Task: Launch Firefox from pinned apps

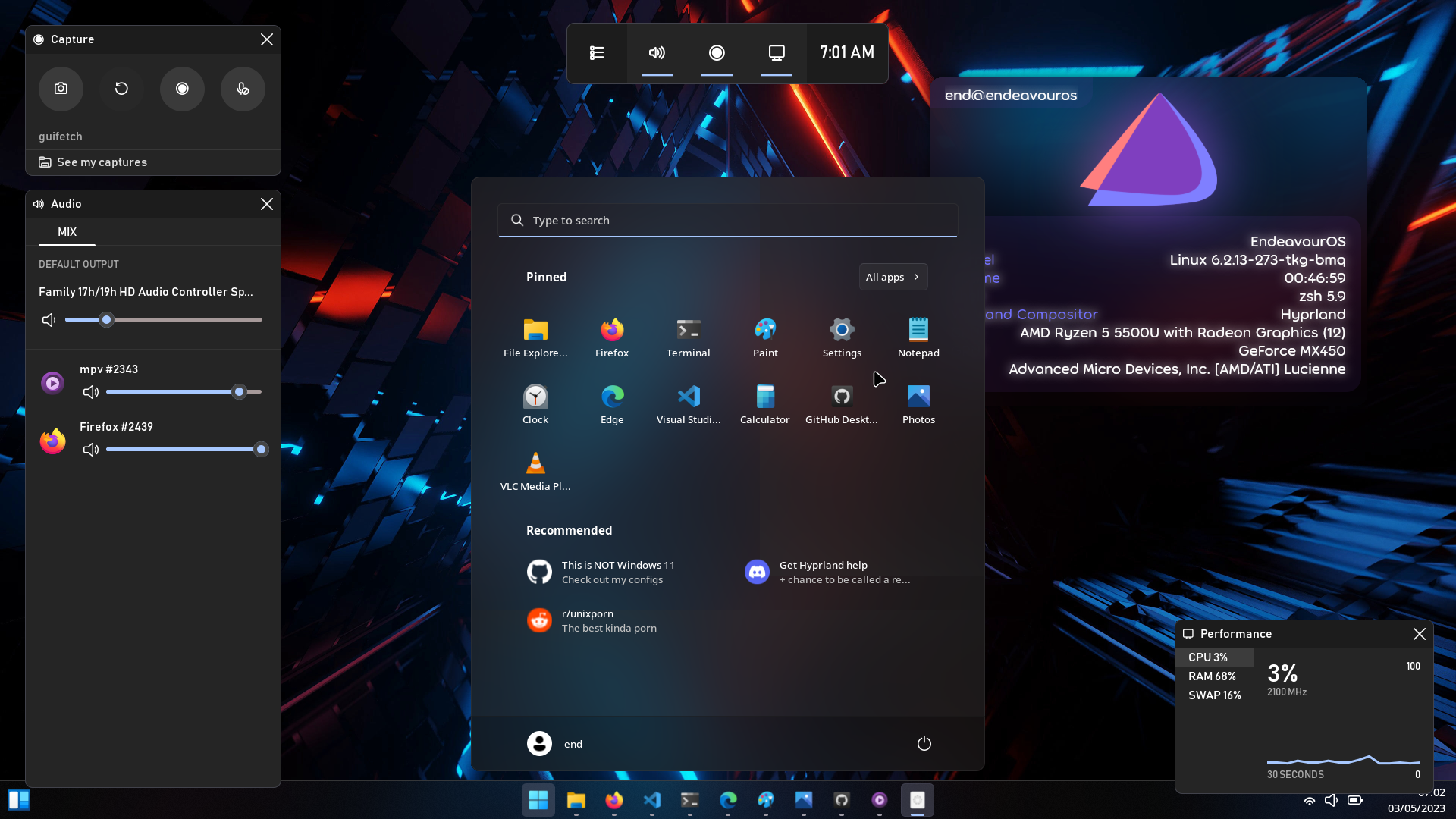Action: (612, 336)
